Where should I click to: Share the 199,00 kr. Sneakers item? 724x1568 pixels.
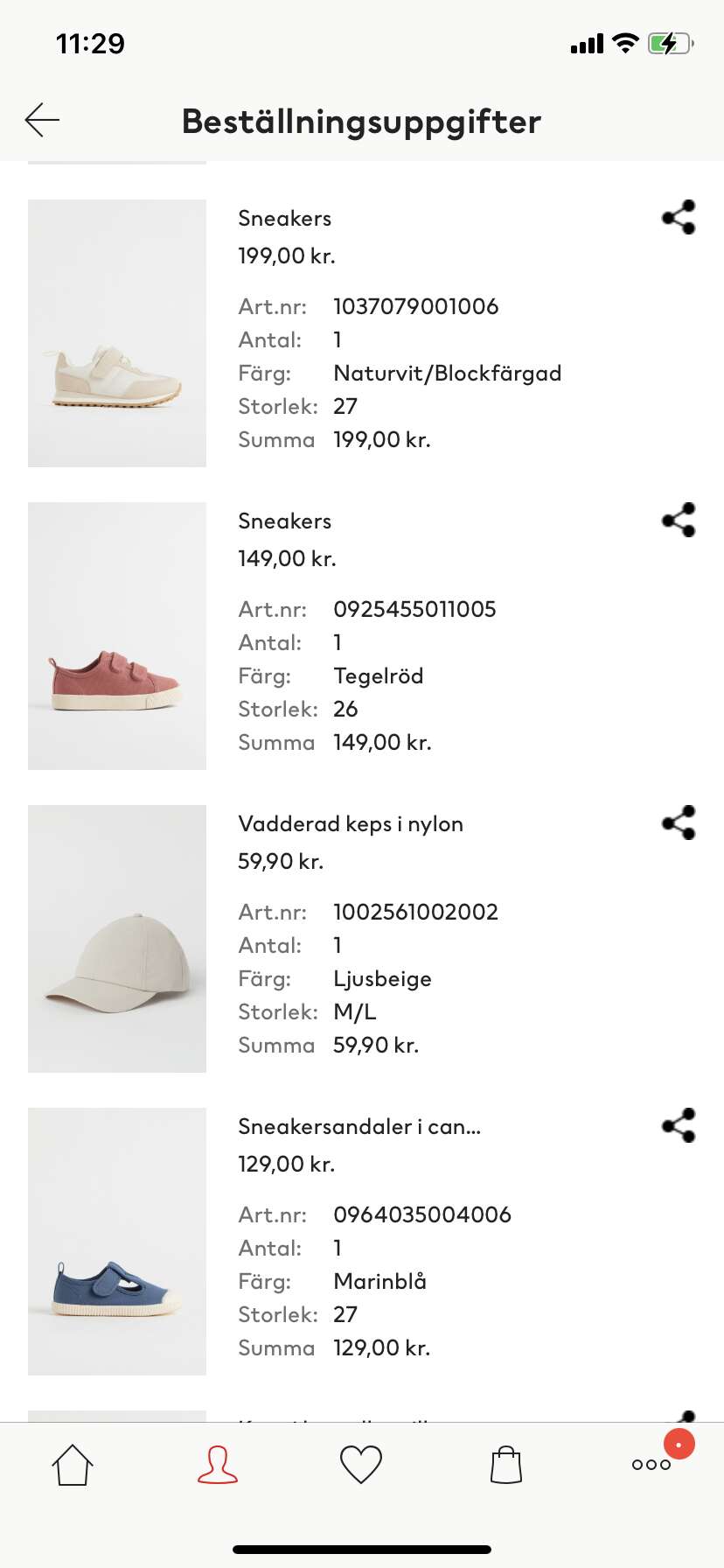[679, 217]
